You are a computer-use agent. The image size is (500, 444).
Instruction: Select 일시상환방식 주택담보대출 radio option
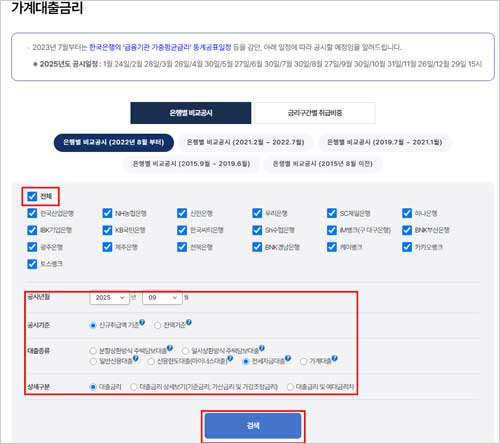tap(185, 351)
